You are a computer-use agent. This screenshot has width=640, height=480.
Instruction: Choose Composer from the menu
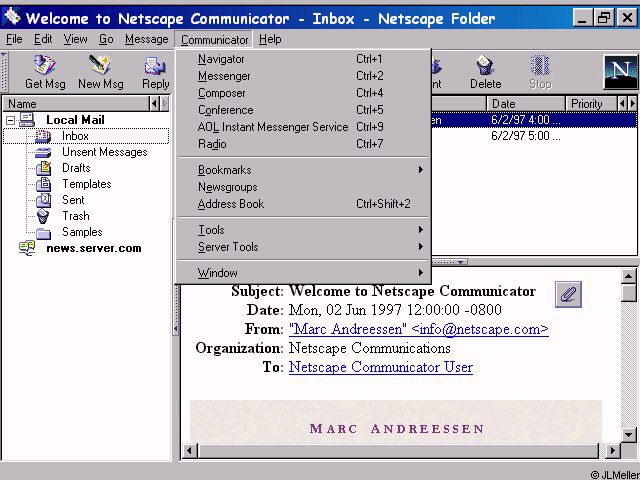point(304,93)
